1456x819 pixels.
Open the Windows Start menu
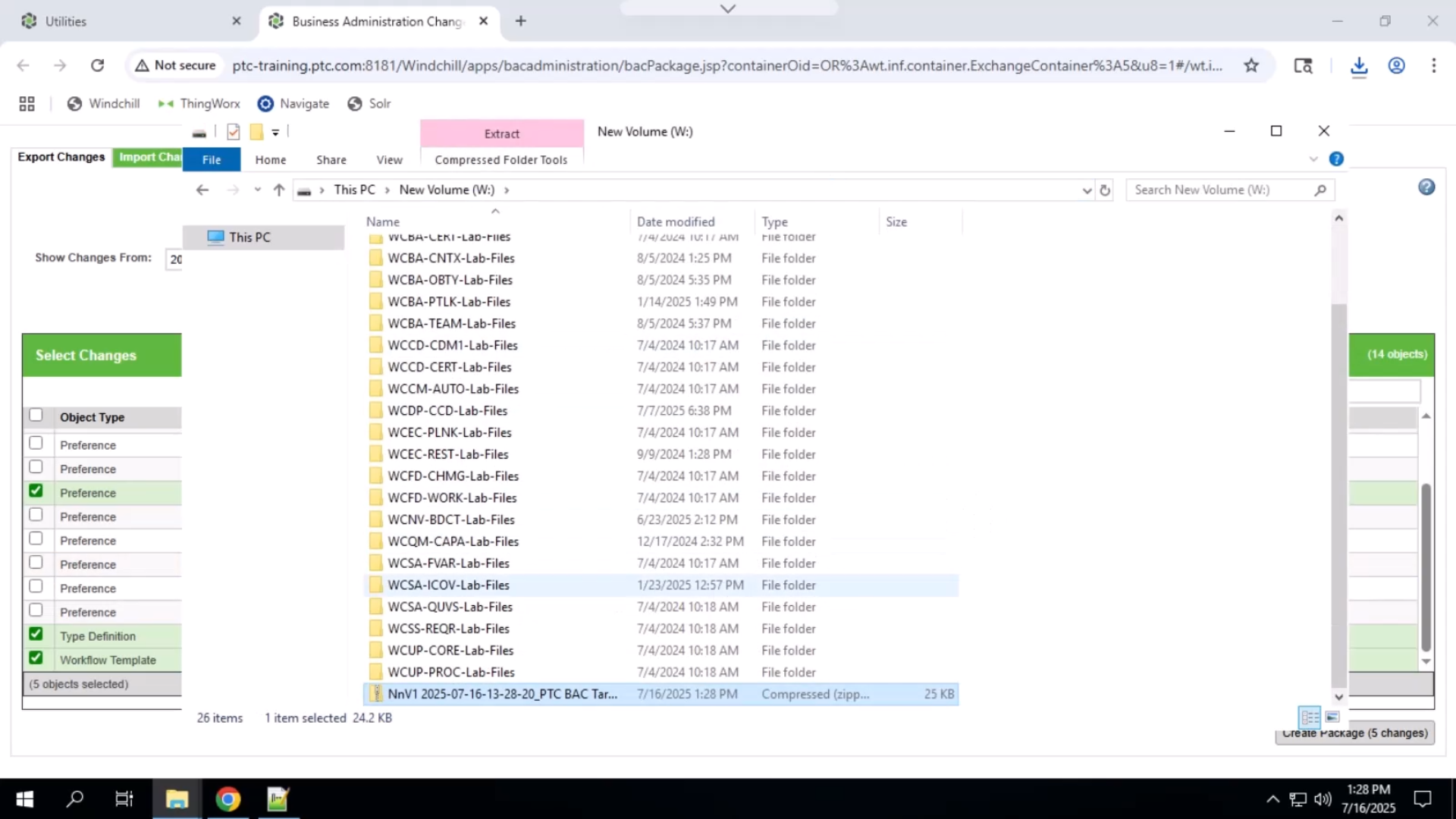(24, 799)
